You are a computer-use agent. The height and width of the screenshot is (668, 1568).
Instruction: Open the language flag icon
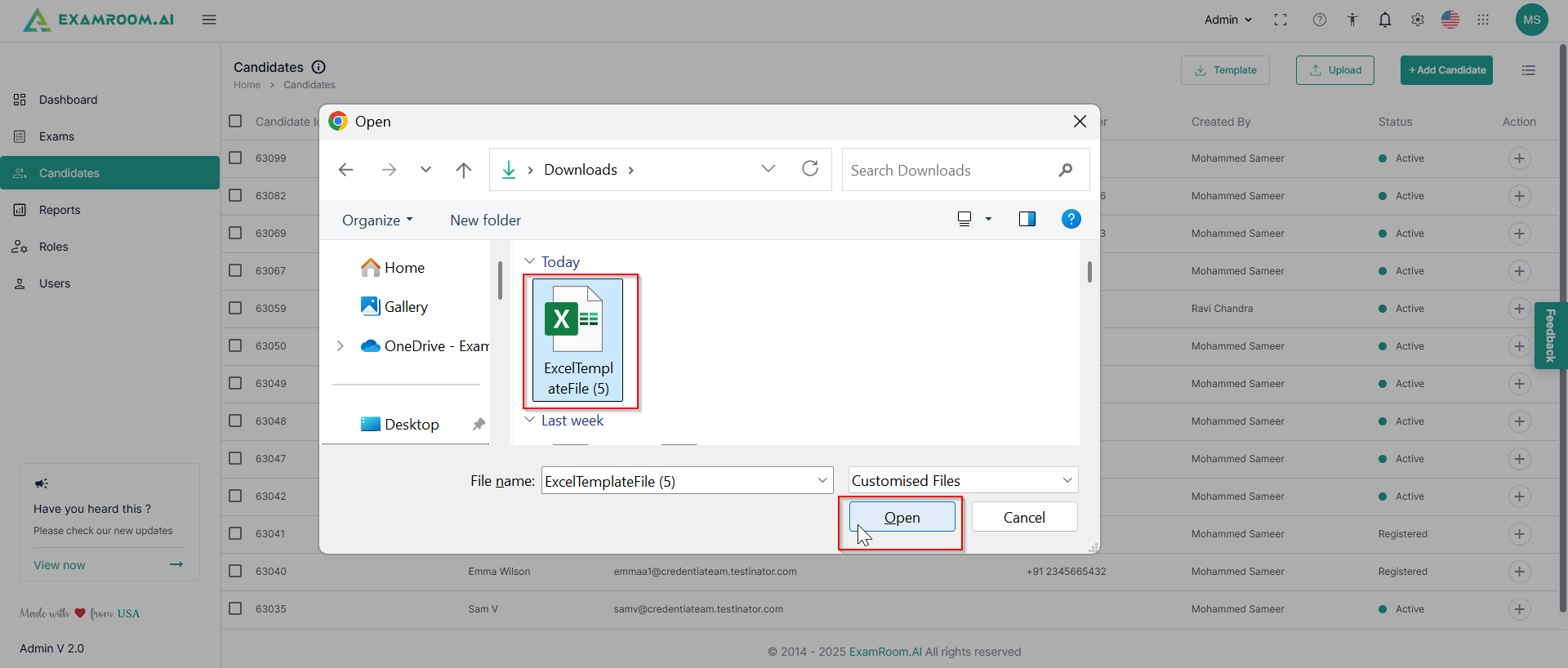[1450, 20]
